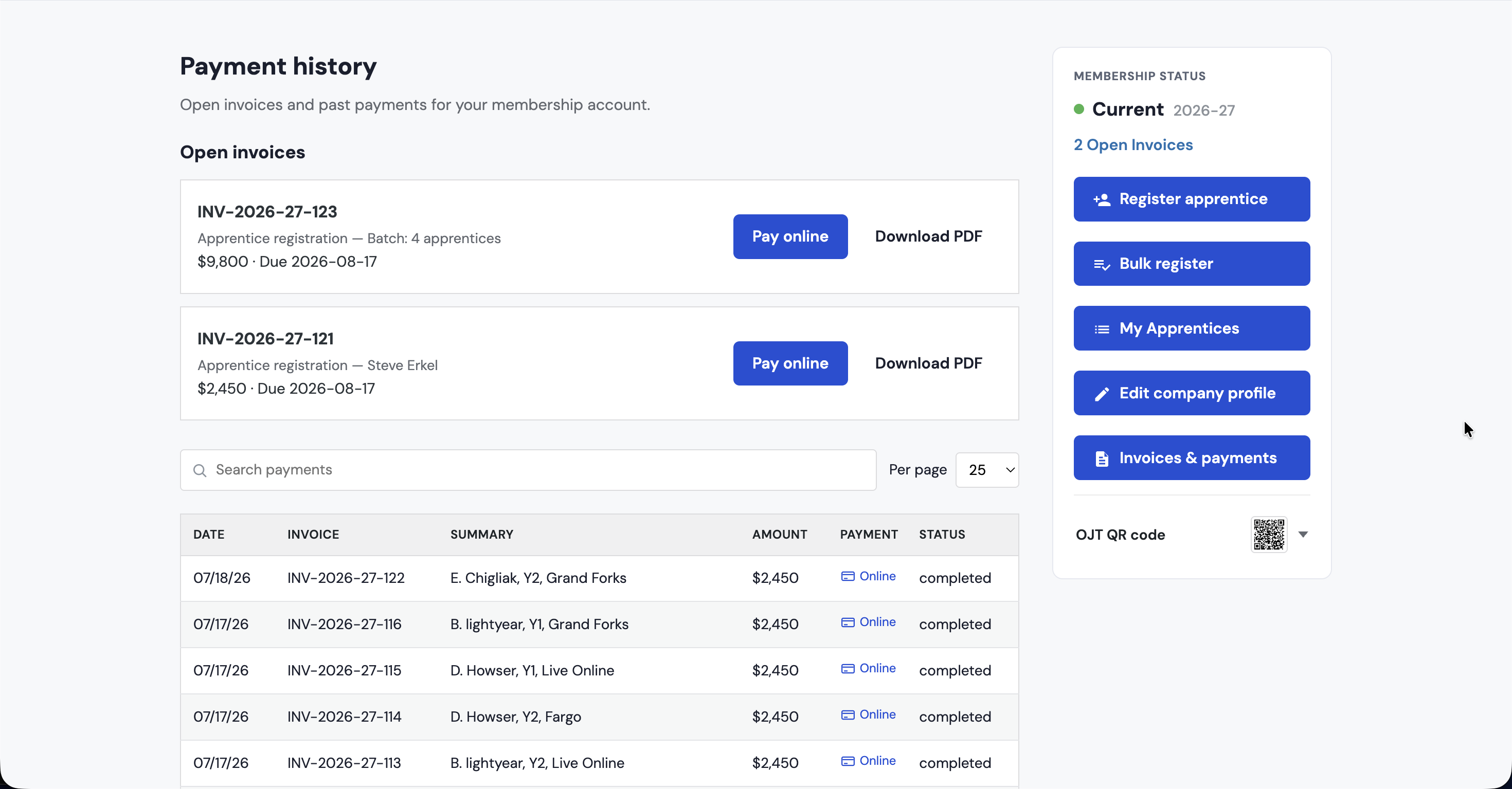The width and height of the screenshot is (1512, 789).
Task: Click the card icon in INV-2026-27-116 row
Action: tap(848, 622)
